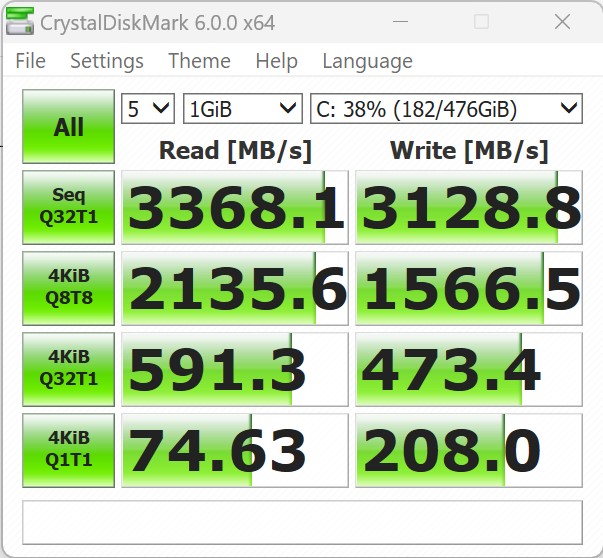Click the 4KiB Q32T1 read result 591.3
The width and height of the screenshot is (603, 558).
(235, 369)
